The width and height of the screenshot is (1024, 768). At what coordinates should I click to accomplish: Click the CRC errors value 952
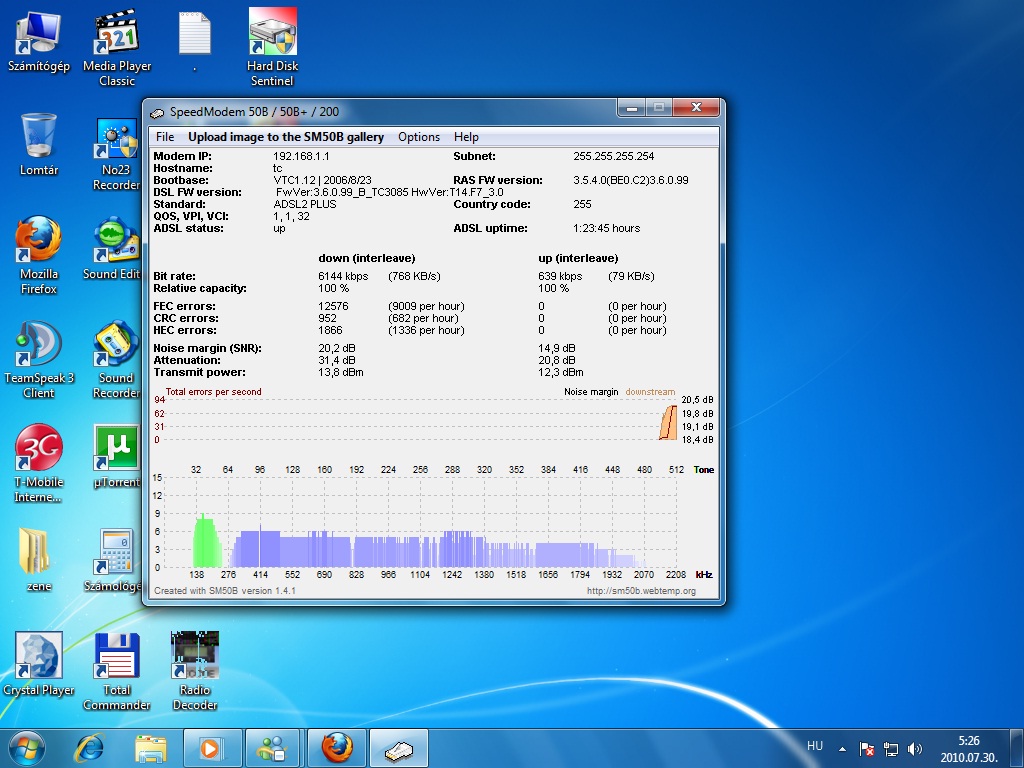(327, 318)
